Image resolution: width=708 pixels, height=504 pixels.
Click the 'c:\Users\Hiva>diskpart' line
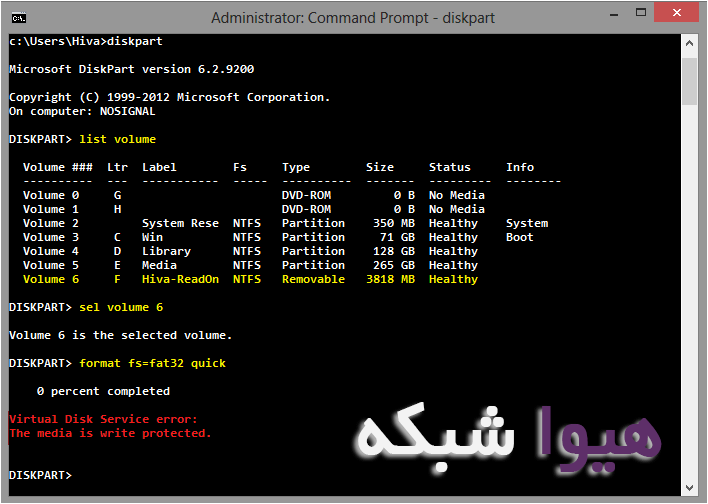(x=86, y=41)
